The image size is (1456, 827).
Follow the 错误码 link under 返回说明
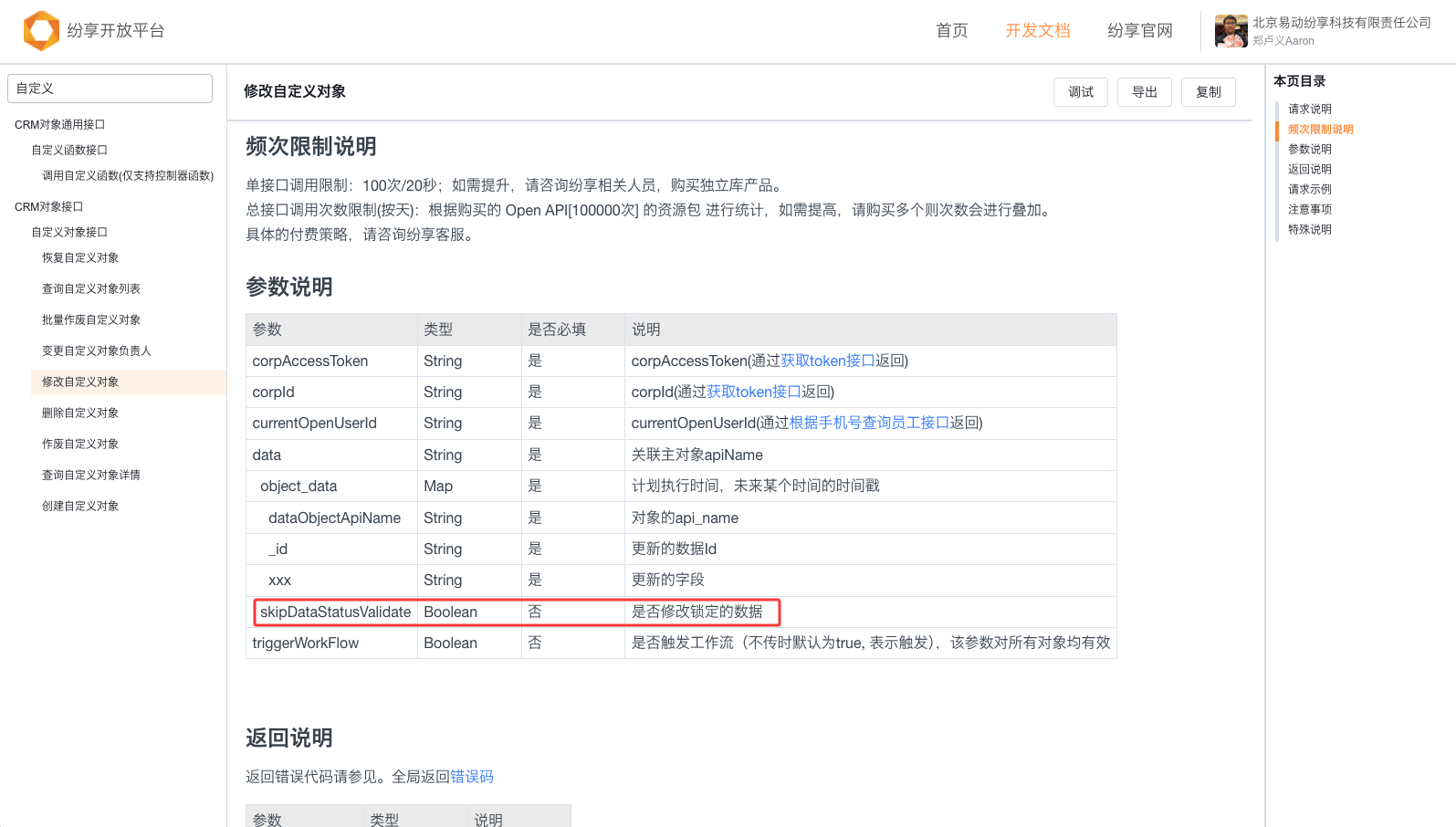[472, 777]
